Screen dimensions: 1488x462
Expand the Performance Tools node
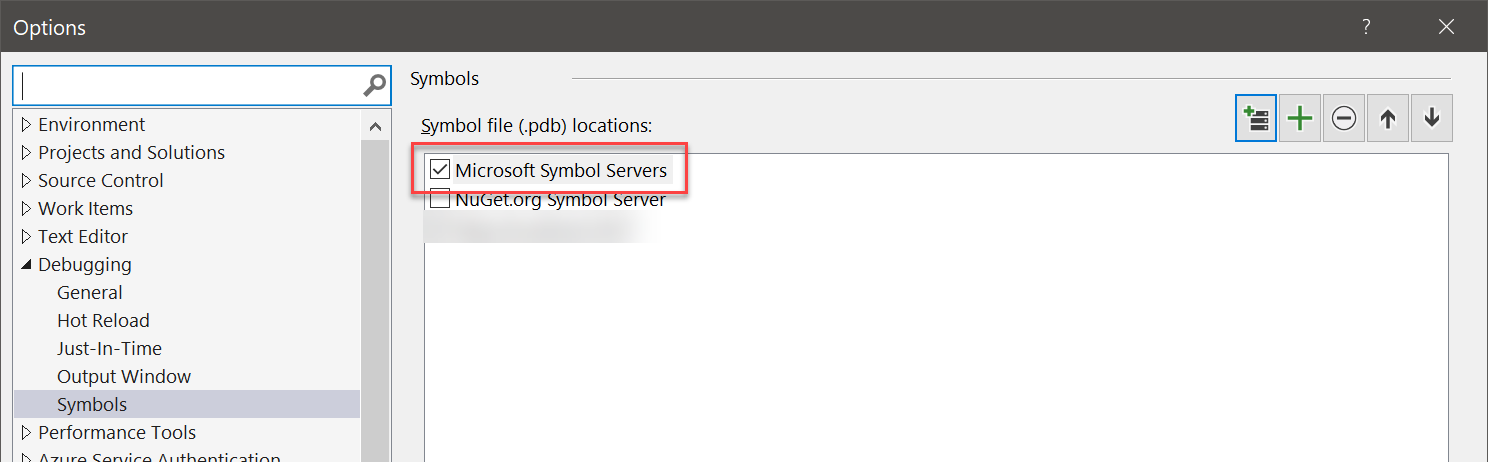[x=26, y=433]
